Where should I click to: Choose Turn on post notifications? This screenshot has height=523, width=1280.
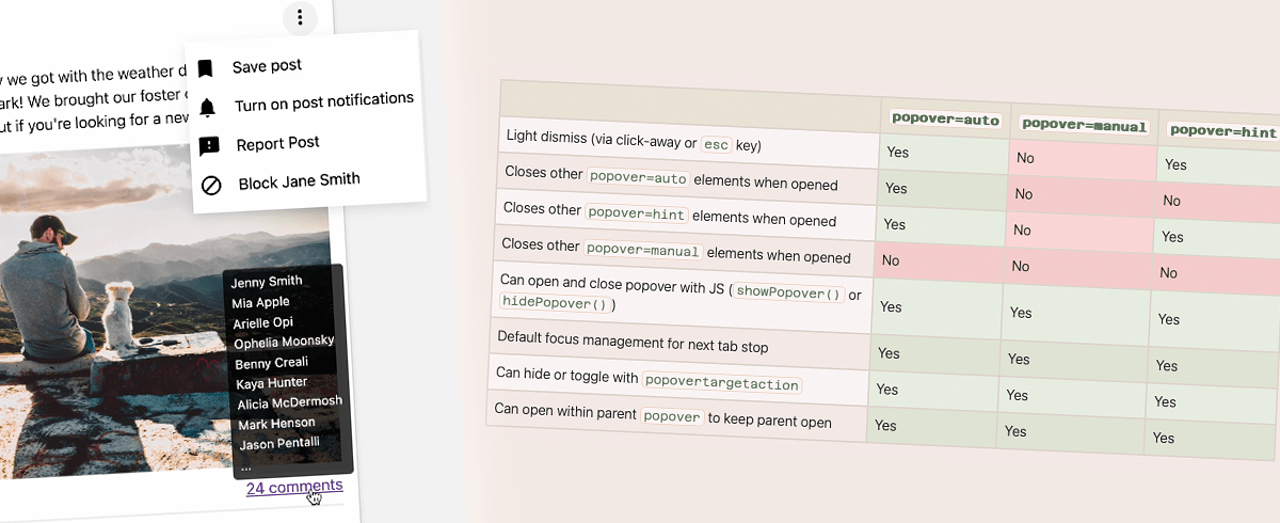point(324,102)
